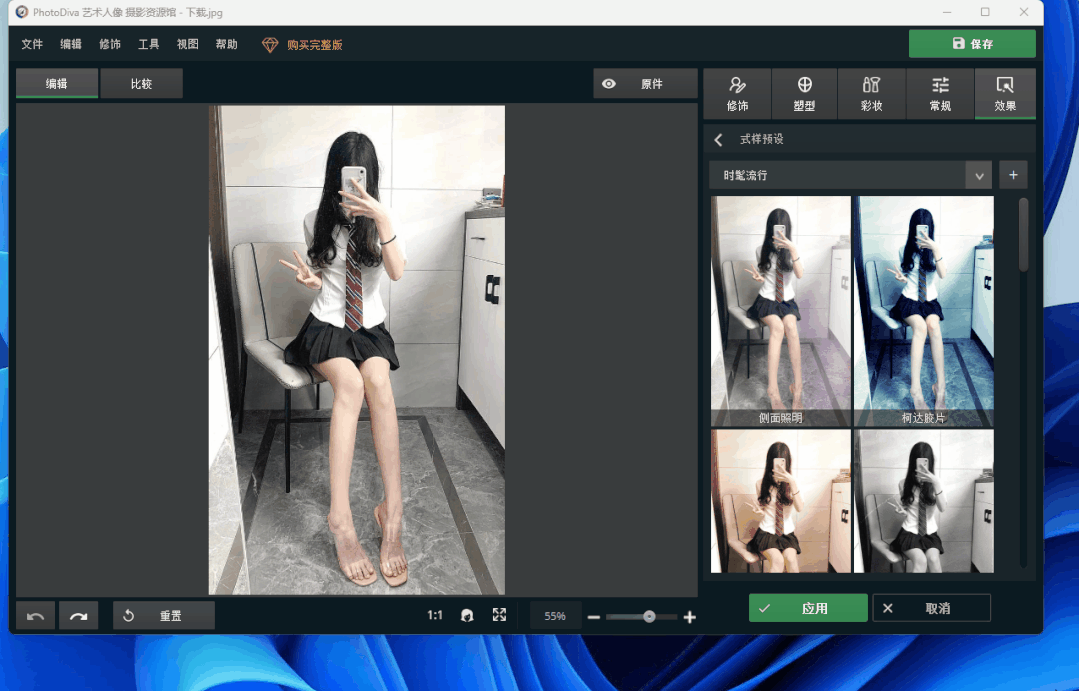Image resolution: width=1079 pixels, height=691 pixels.
Task: Click the green 应用 button
Action: pyautogui.click(x=808, y=608)
